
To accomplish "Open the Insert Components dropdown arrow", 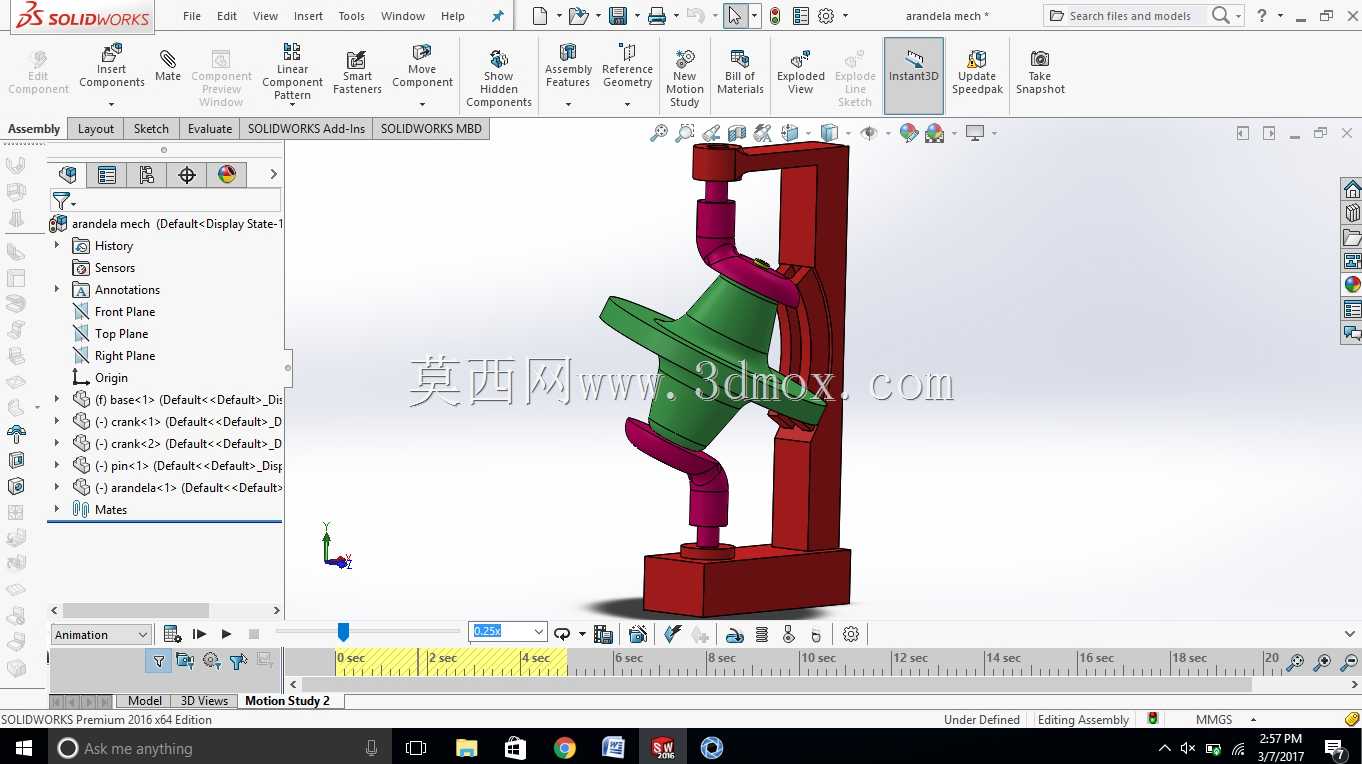I will click(112, 104).
